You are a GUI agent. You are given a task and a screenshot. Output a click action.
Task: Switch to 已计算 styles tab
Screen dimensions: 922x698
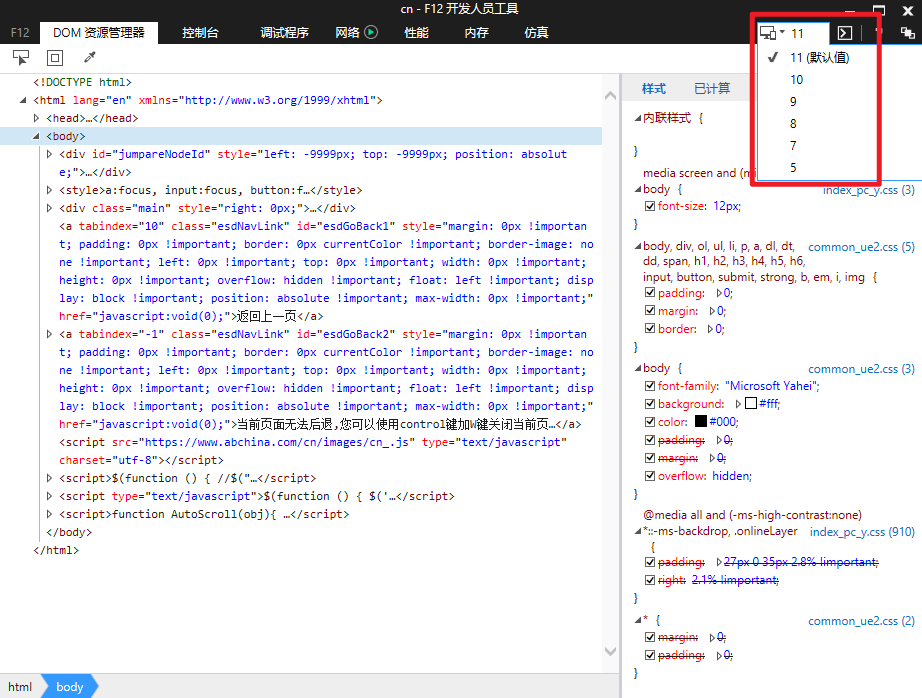pos(712,89)
